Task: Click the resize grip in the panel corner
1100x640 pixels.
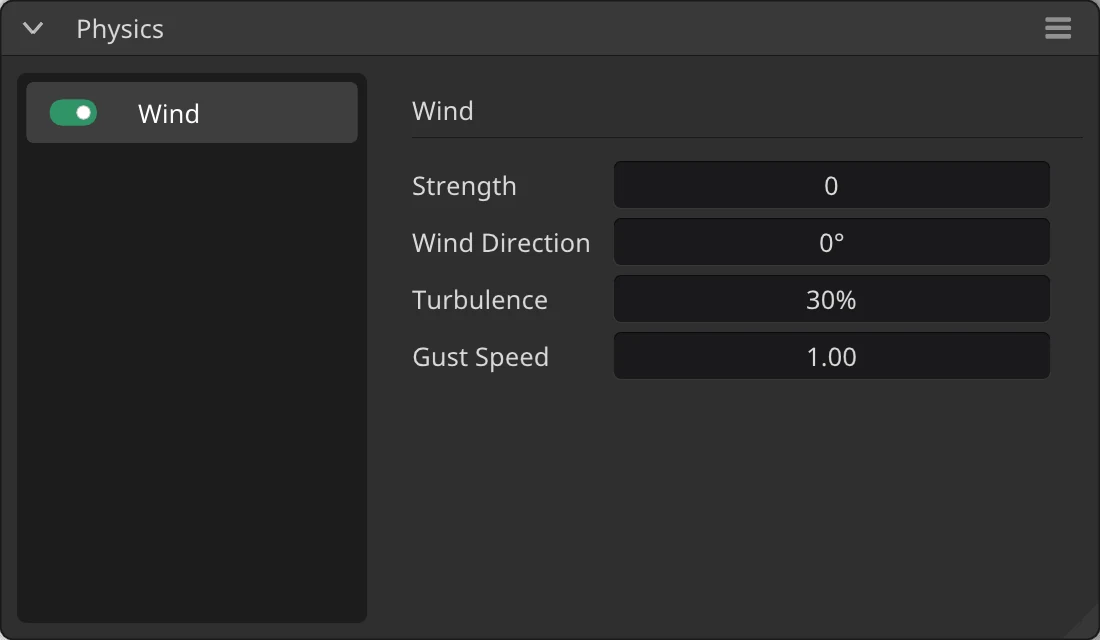Action: coord(1084,624)
